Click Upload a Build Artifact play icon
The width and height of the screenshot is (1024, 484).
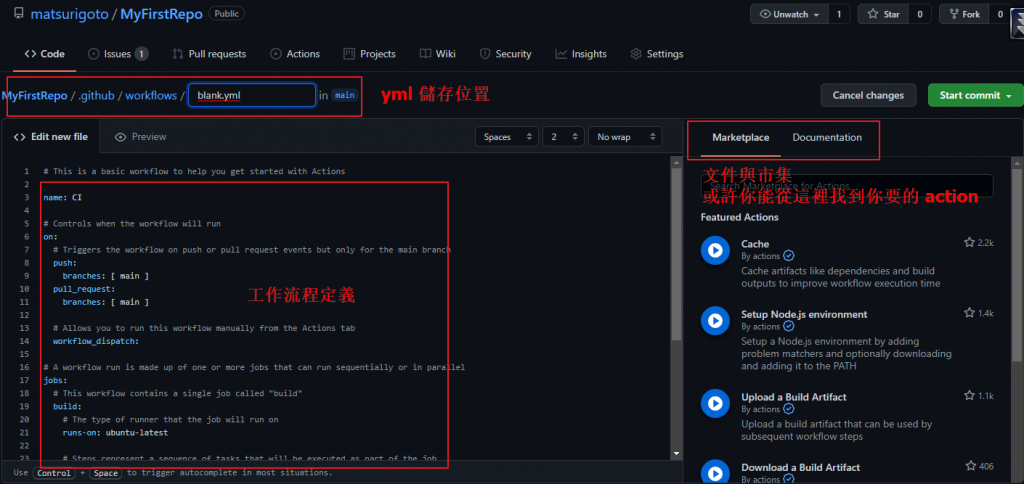click(715, 403)
